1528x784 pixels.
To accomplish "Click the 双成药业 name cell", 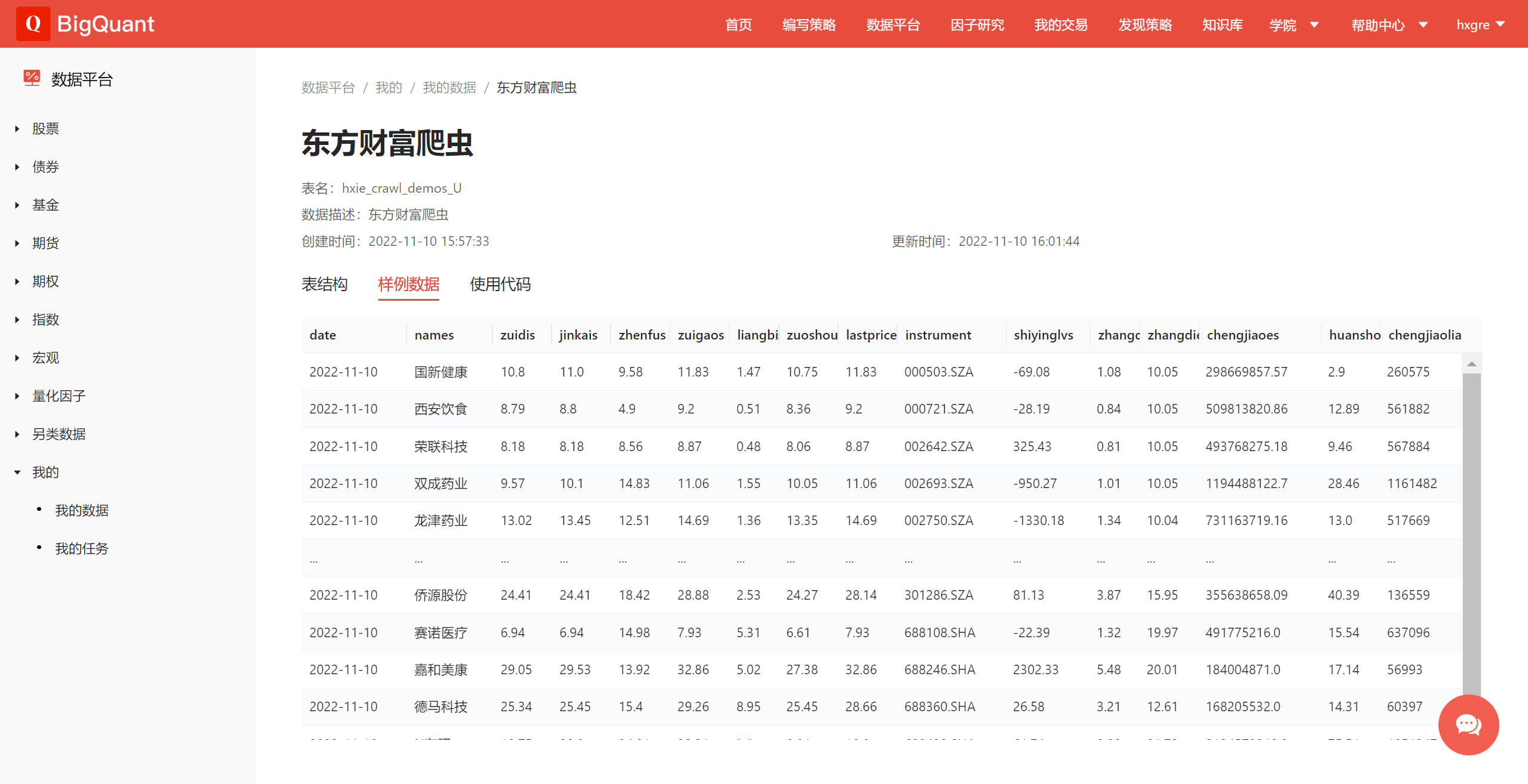I will (x=440, y=484).
